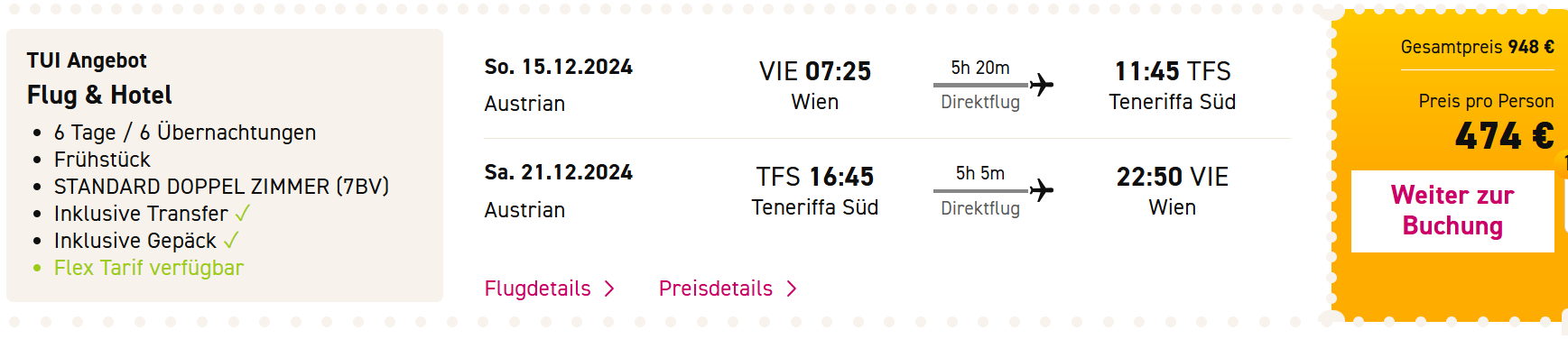Click the VIE 07:25 departure time
This screenshot has width=1568, height=339.
click(x=815, y=71)
